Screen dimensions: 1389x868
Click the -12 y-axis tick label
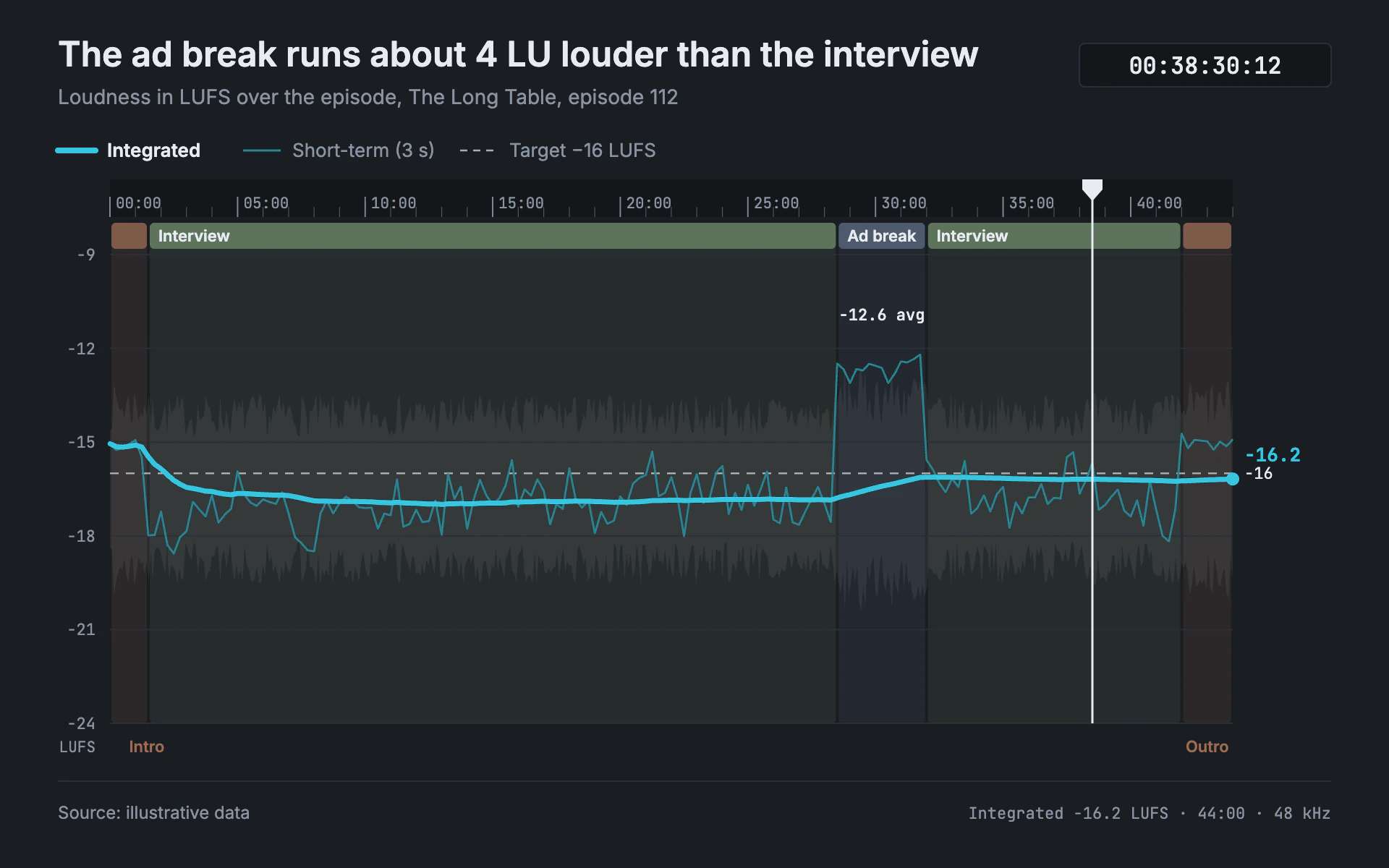(82, 349)
